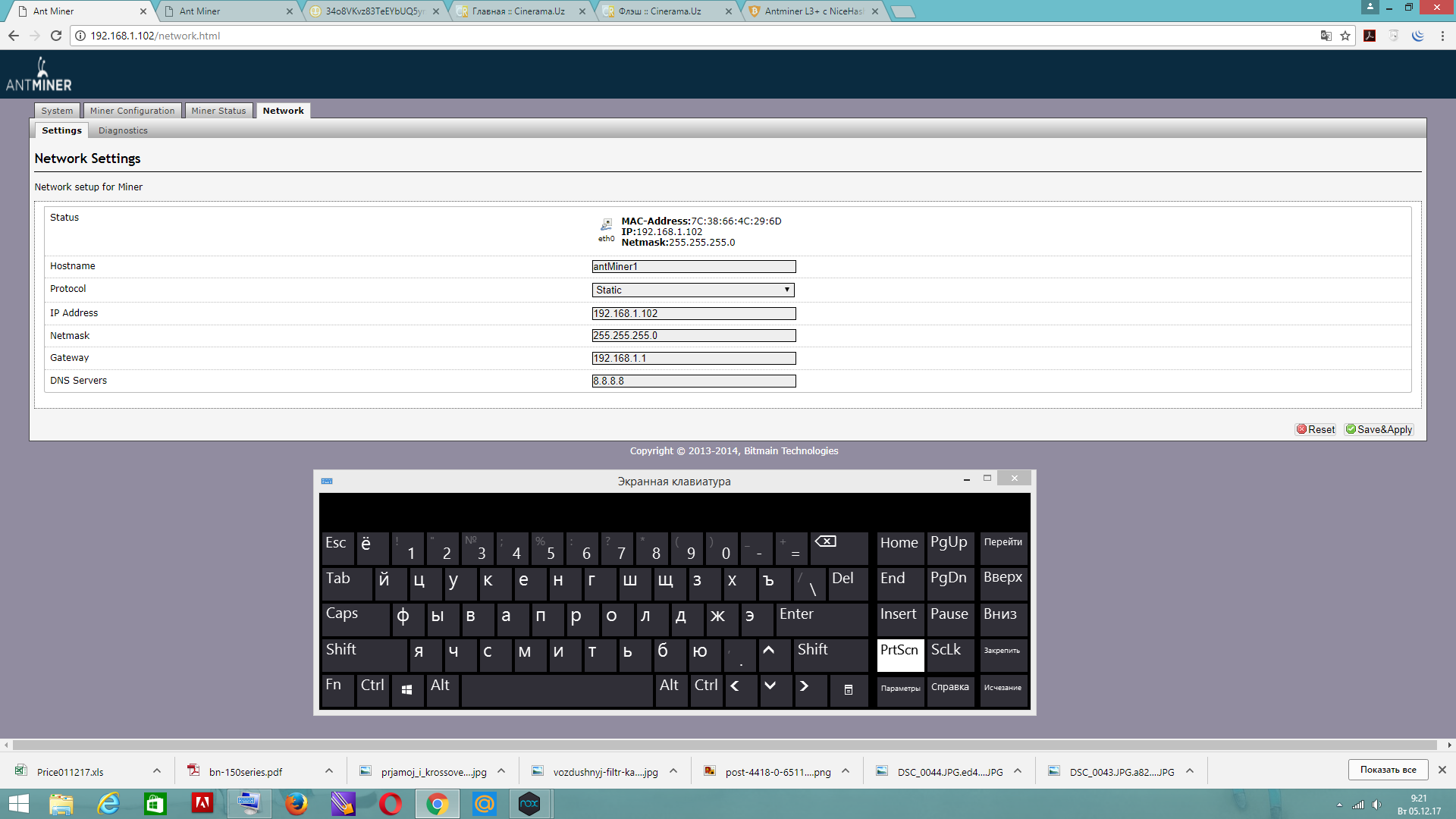Expand options for DSC_0044 JPG download
The image size is (1456, 819).
pos(1018,771)
